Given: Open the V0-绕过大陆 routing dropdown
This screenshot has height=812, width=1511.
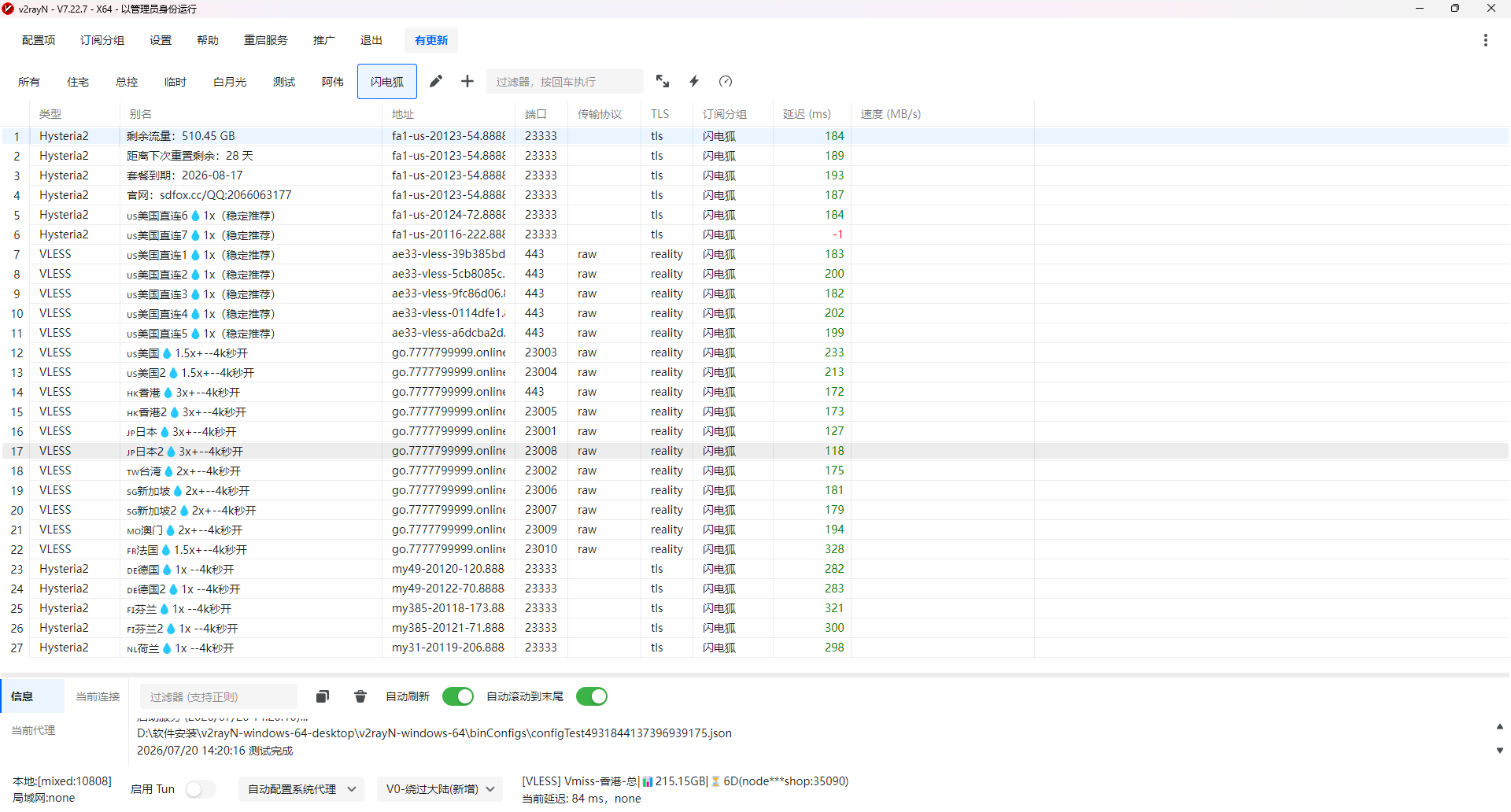Looking at the screenshot, I should (x=440, y=789).
